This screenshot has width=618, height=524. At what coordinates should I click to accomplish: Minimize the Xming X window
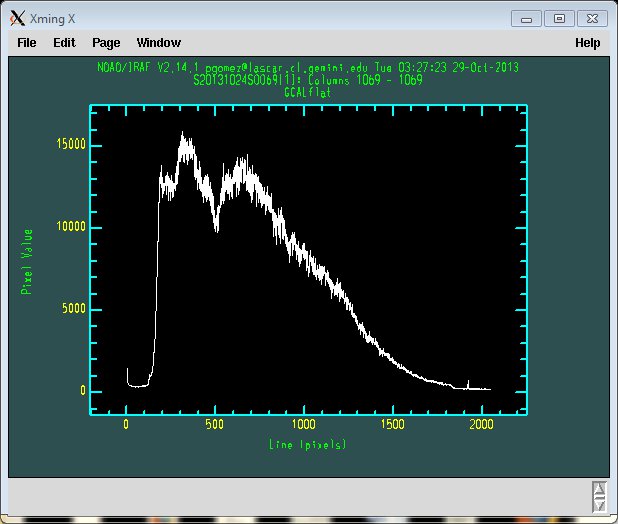point(527,19)
